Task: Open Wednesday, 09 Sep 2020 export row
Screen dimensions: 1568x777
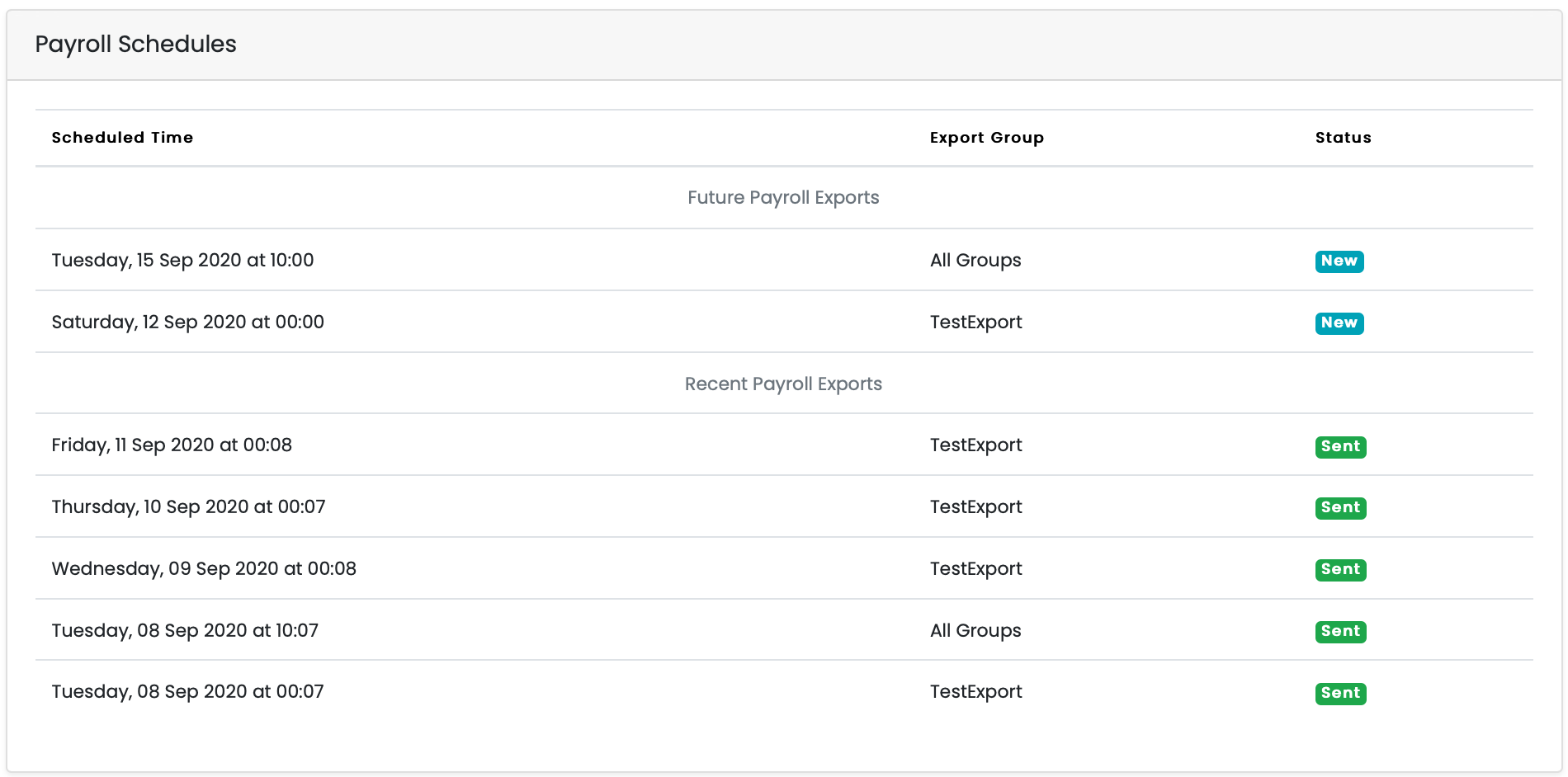Action: (x=204, y=569)
